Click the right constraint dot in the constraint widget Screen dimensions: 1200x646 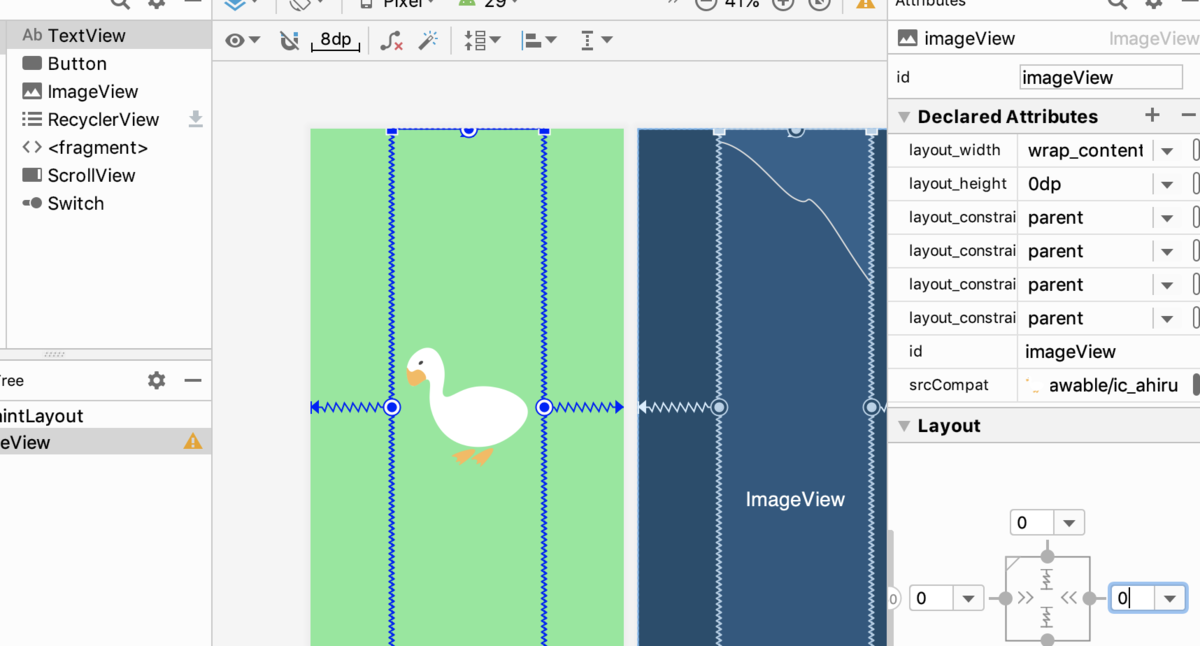[x=1089, y=598]
